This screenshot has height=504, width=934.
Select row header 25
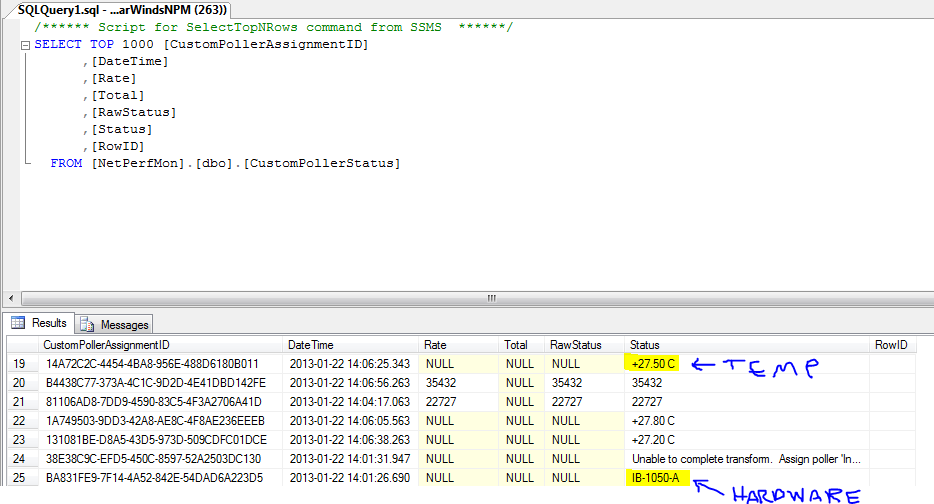tap(22, 478)
